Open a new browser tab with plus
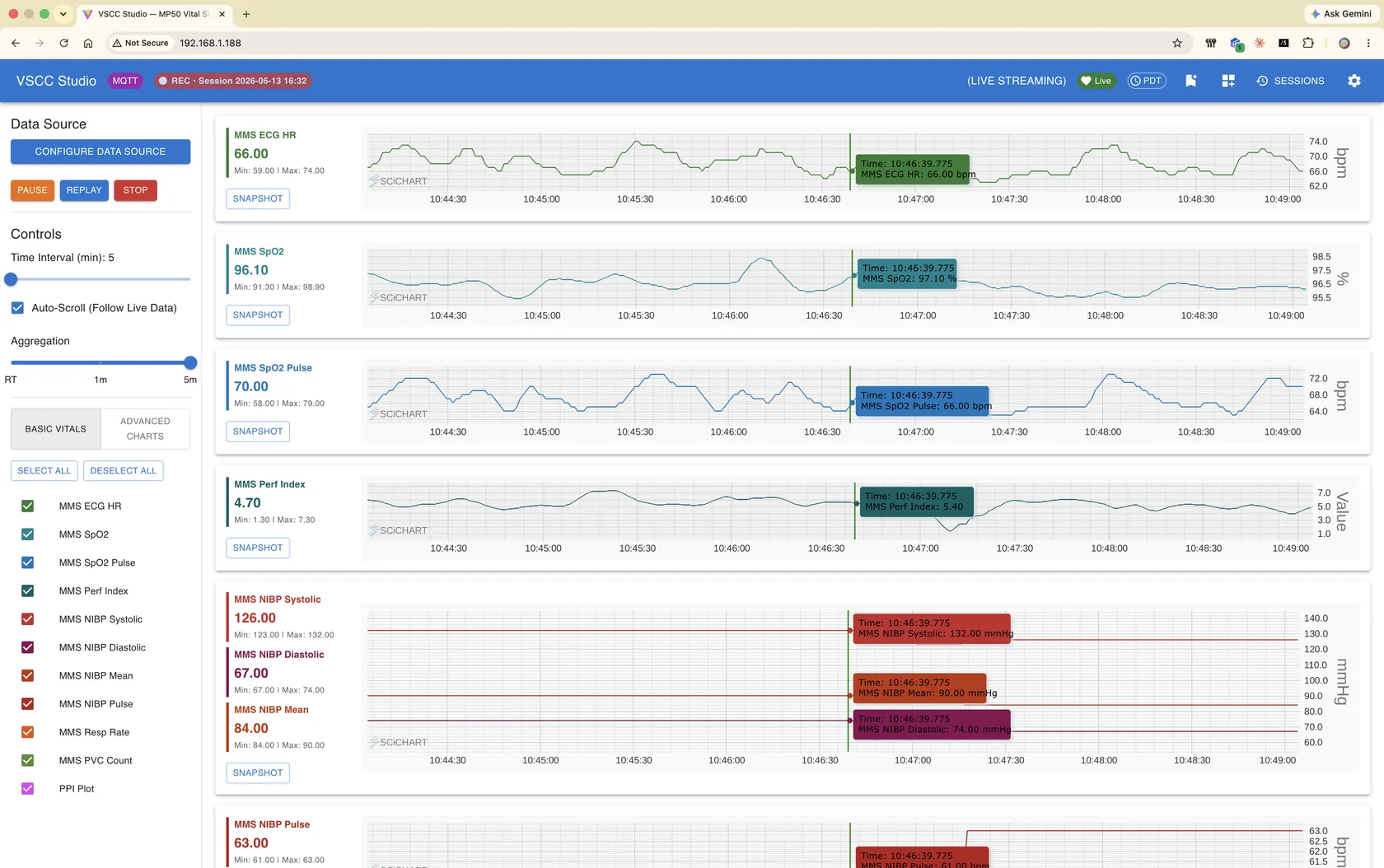Viewport: 1384px width, 868px height. click(246, 14)
